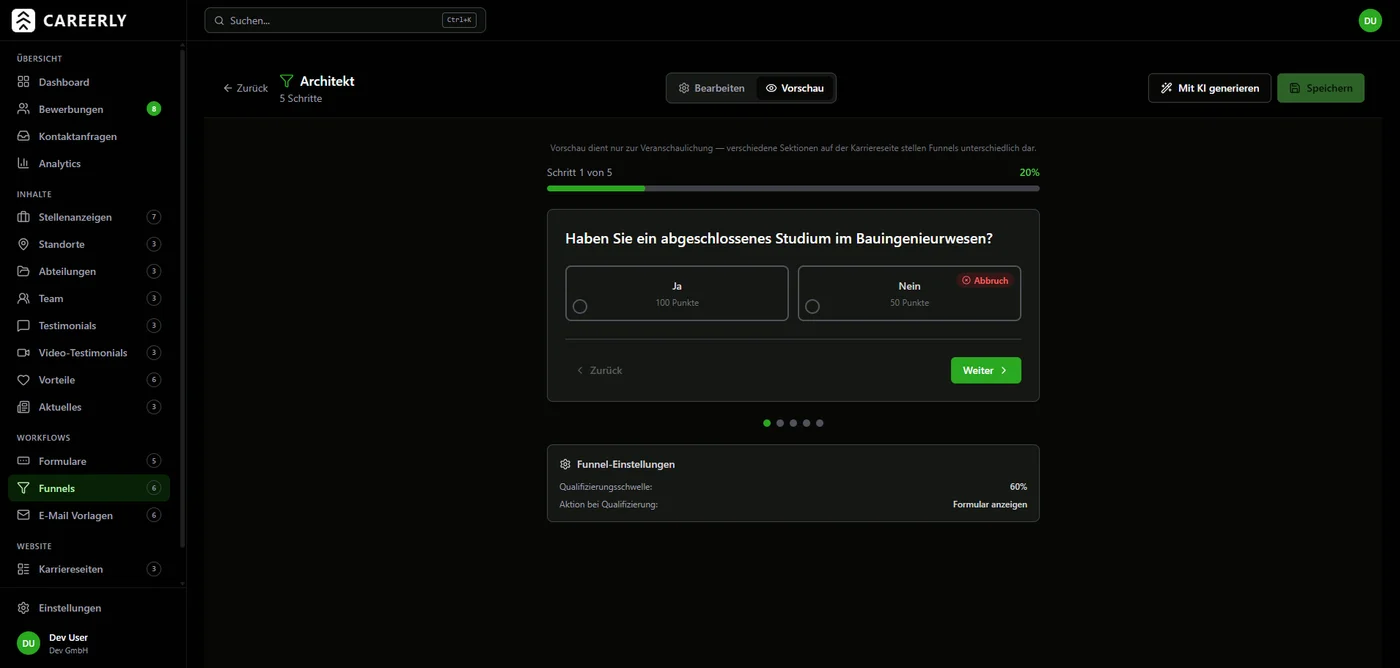The width and height of the screenshot is (1400, 668).
Task: Go to Bewerbungen in sidebar
Action: (89, 109)
